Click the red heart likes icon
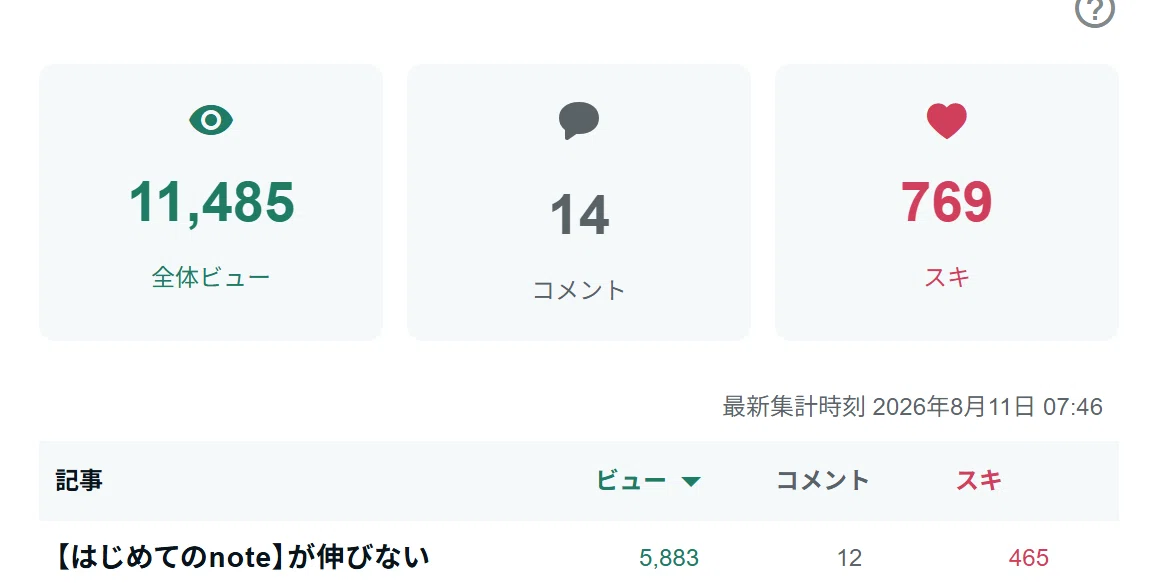 point(946,121)
